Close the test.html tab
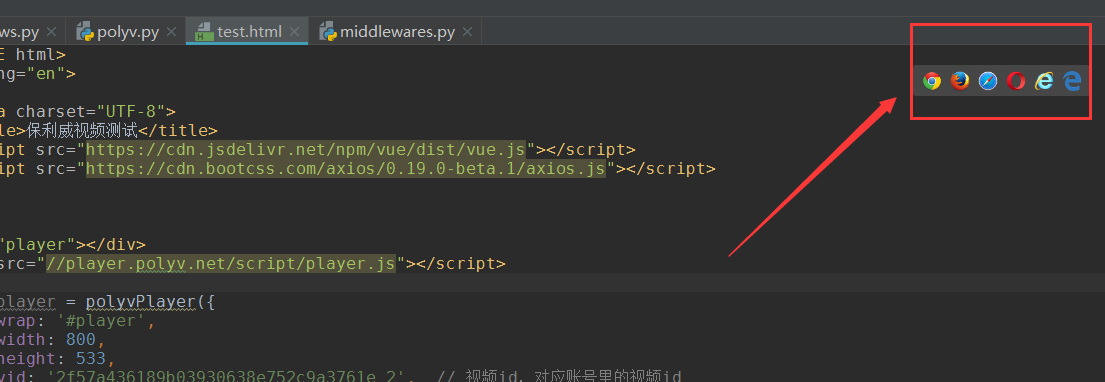The width and height of the screenshot is (1105, 382). [294, 32]
